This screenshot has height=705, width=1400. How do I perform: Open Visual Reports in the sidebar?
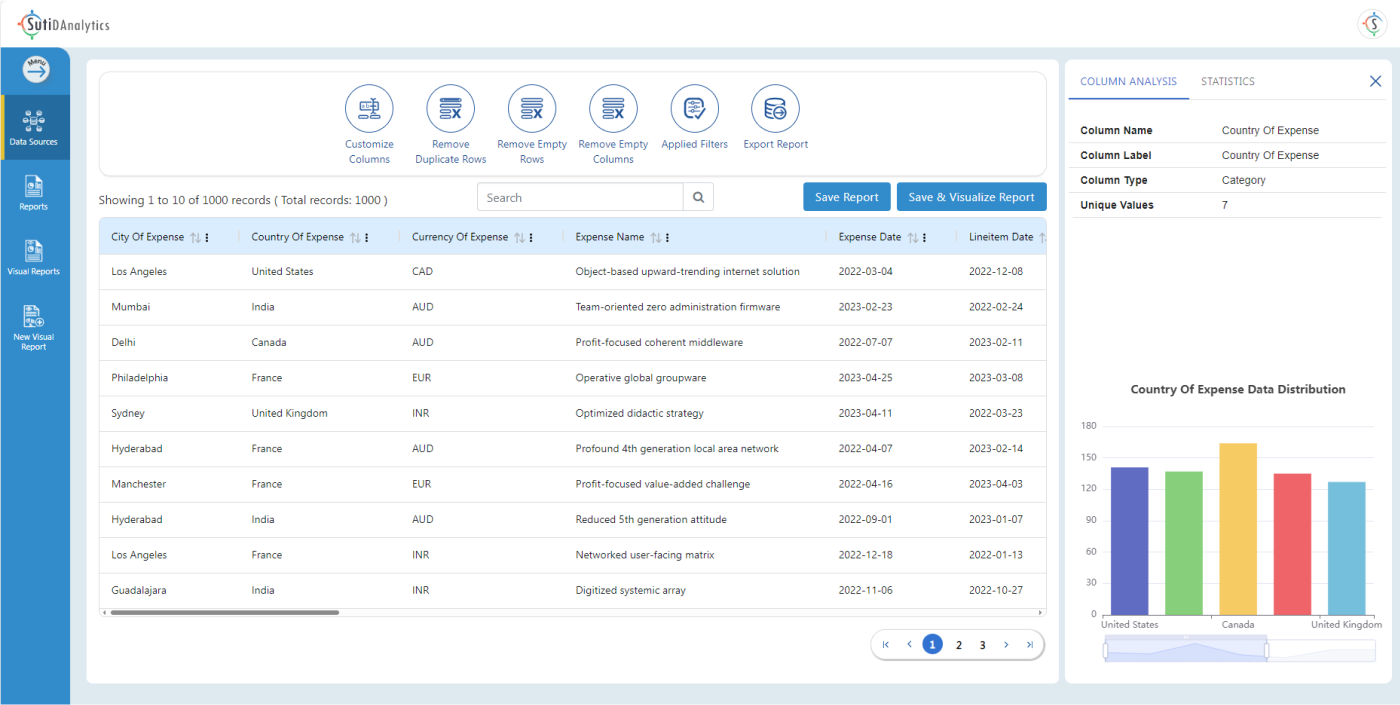34,257
